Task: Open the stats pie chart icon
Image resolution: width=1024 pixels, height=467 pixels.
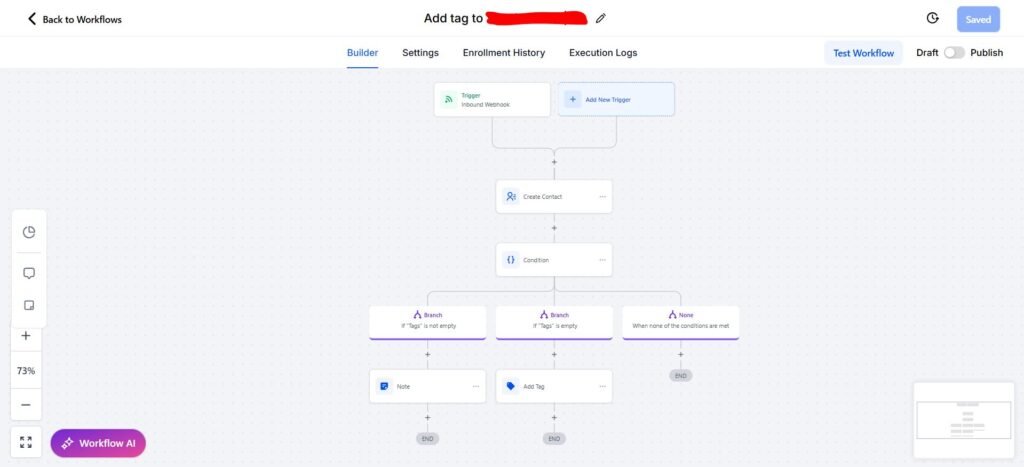Action: point(29,232)
